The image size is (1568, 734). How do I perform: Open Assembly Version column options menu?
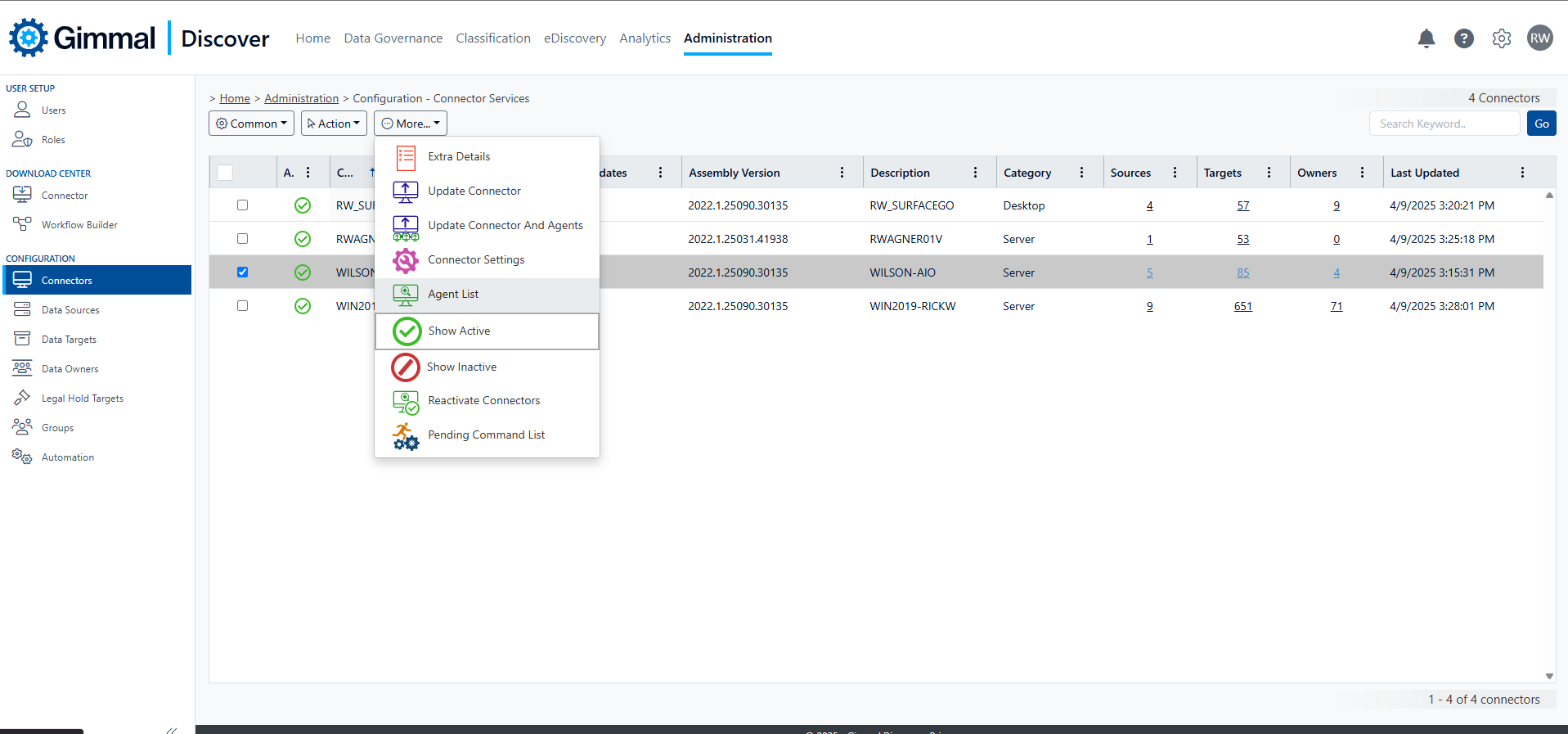[842, 173]
